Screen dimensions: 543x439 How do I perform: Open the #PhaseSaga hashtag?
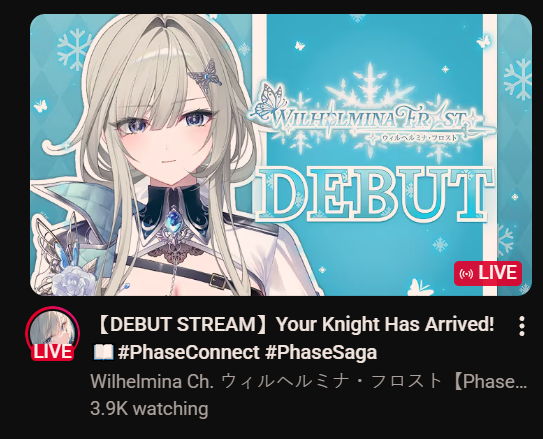[321, 352]
